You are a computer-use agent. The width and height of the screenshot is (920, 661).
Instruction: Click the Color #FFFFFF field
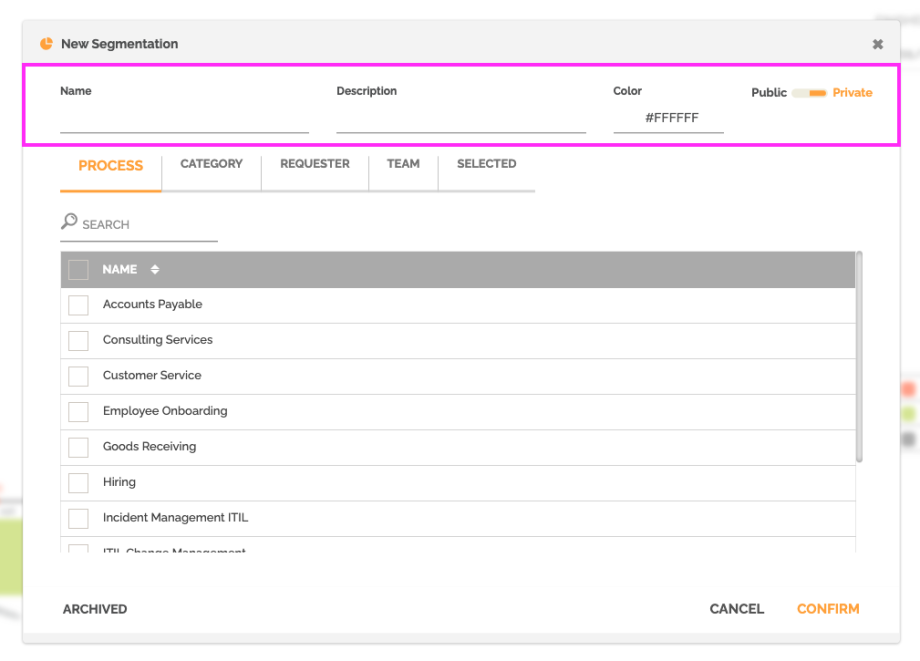click(670, 118)
